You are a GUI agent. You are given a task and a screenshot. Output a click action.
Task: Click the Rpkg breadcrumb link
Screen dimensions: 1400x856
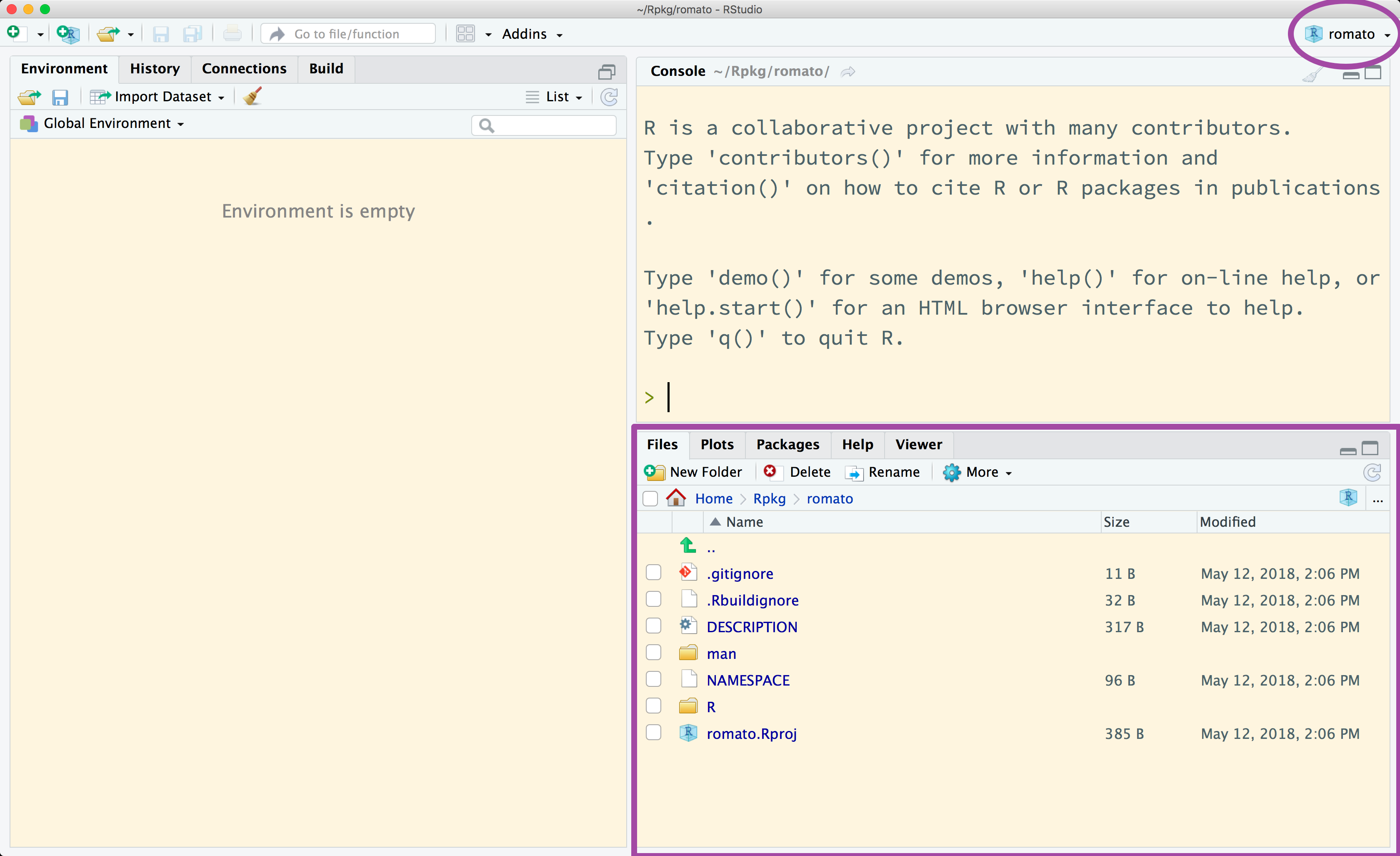[769, 498]
